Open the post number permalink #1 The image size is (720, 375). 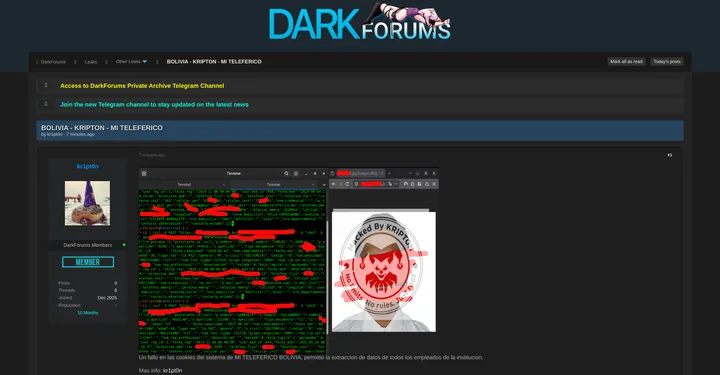[669, 155]
